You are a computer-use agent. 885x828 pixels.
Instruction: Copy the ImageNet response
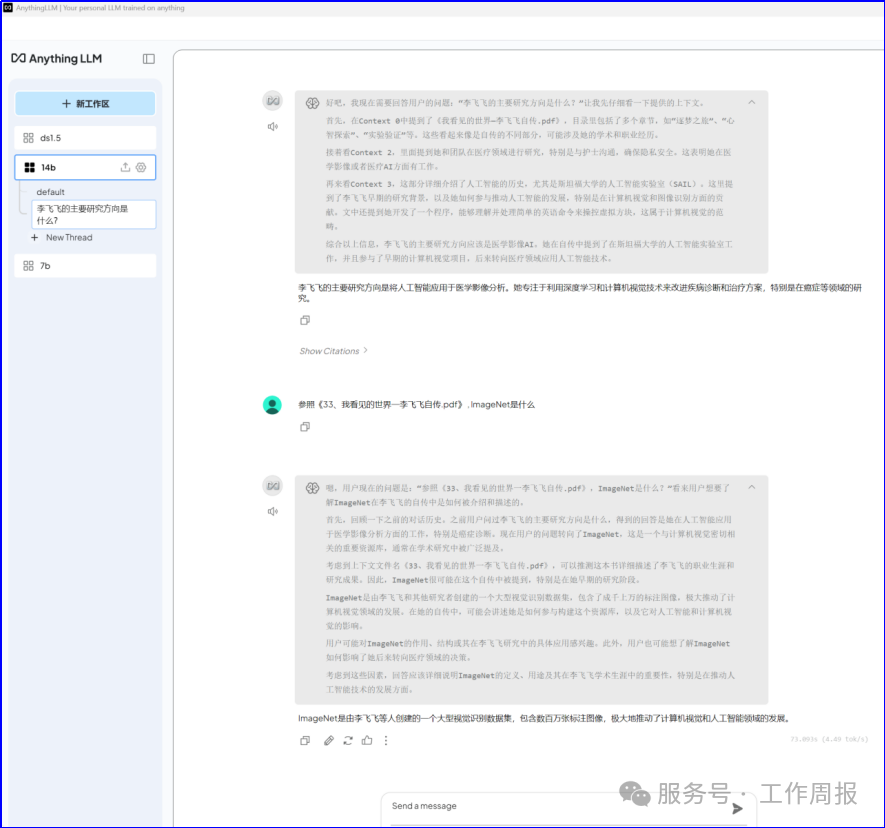point(305,741)
